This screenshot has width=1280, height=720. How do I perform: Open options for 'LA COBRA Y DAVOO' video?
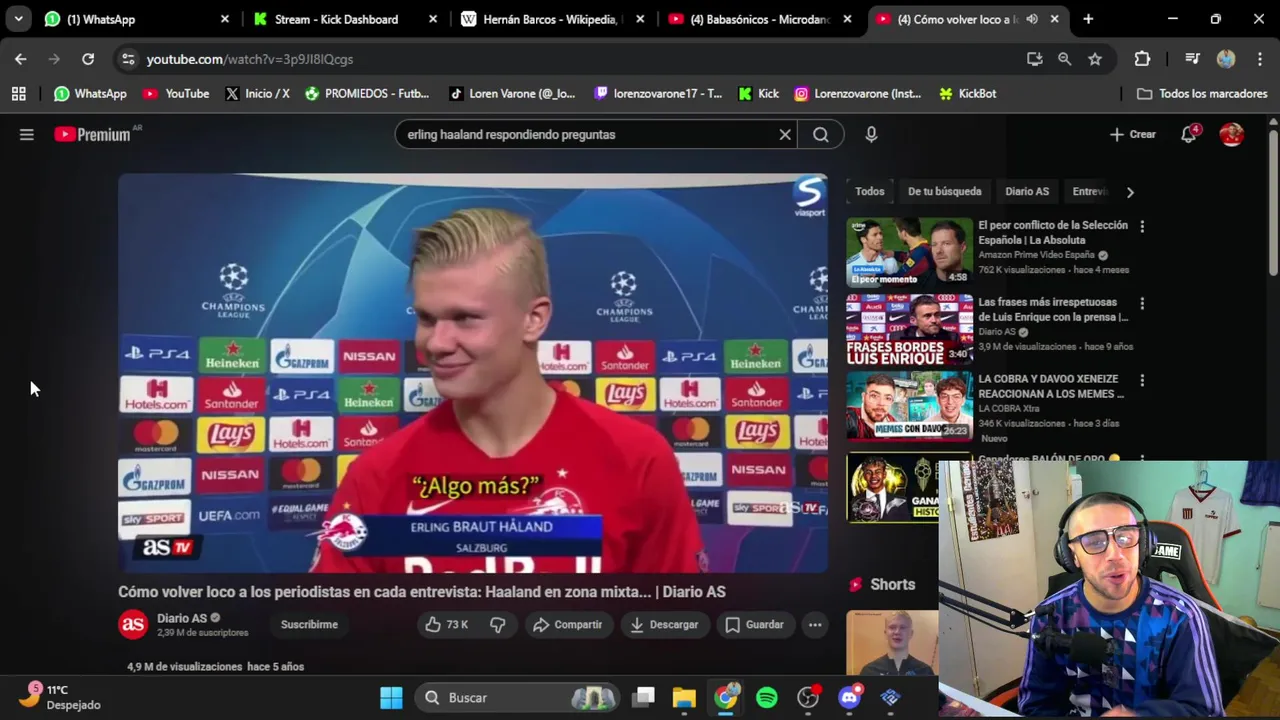[1142, 381]
